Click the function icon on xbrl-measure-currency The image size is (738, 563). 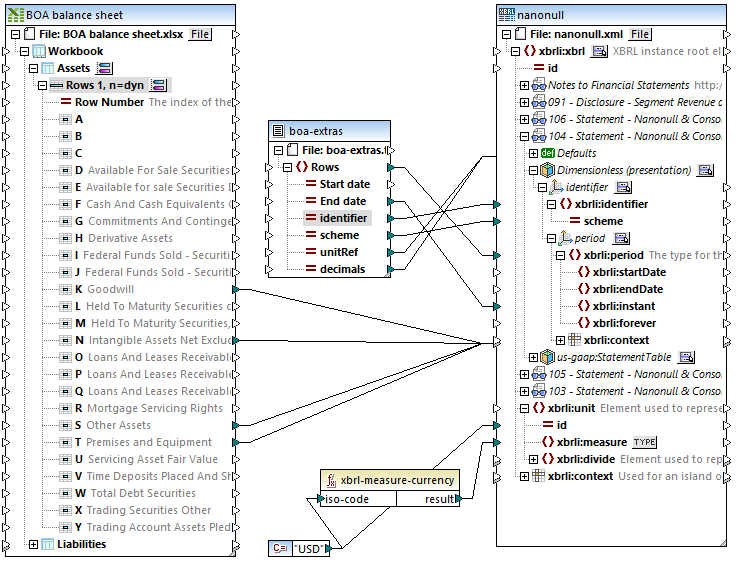pyautogui.click(x=331, y=480)
